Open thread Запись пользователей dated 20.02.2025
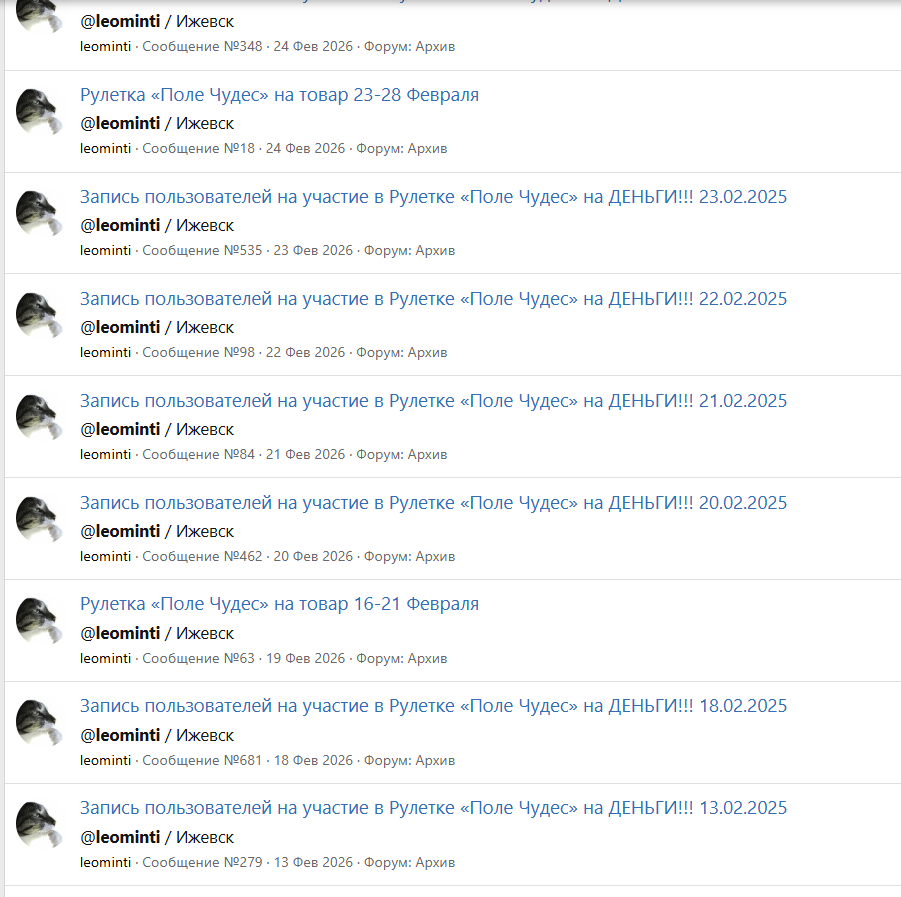Image resolution: width=901 pixels, height=897 pixels. click(433, 503)
